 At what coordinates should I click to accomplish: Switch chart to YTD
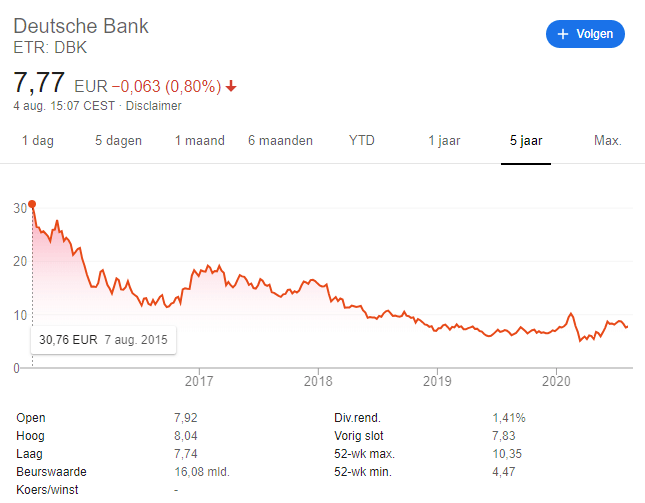pyautogui.click(x=362, y=141)
